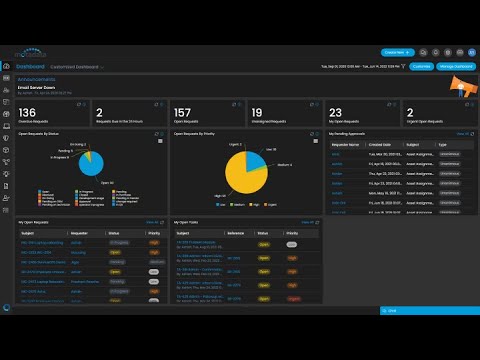The height and width of the screenshot is (360, 480).
Task: Click the Create New button
Action: coord(398,52)
